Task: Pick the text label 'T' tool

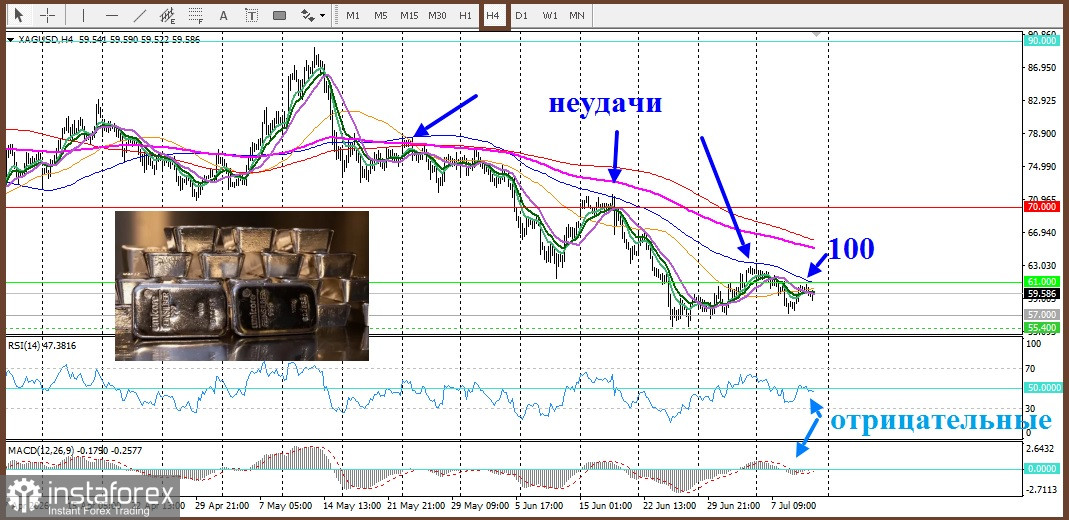Action: point(251,14)
